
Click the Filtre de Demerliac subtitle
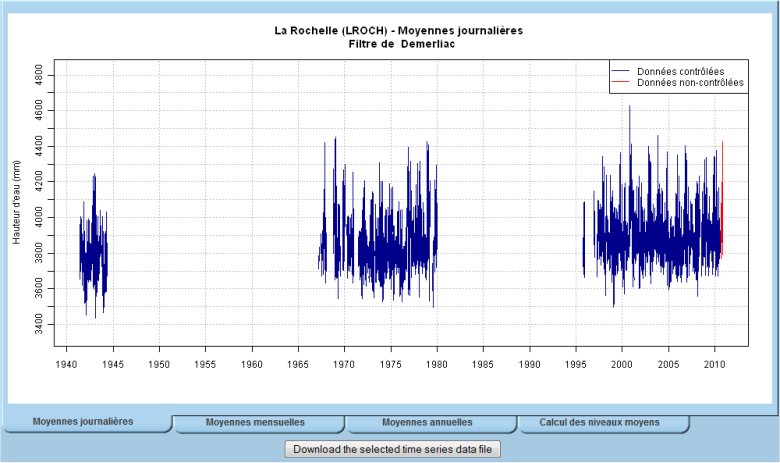pyautogui.click(x=398, y=44)
